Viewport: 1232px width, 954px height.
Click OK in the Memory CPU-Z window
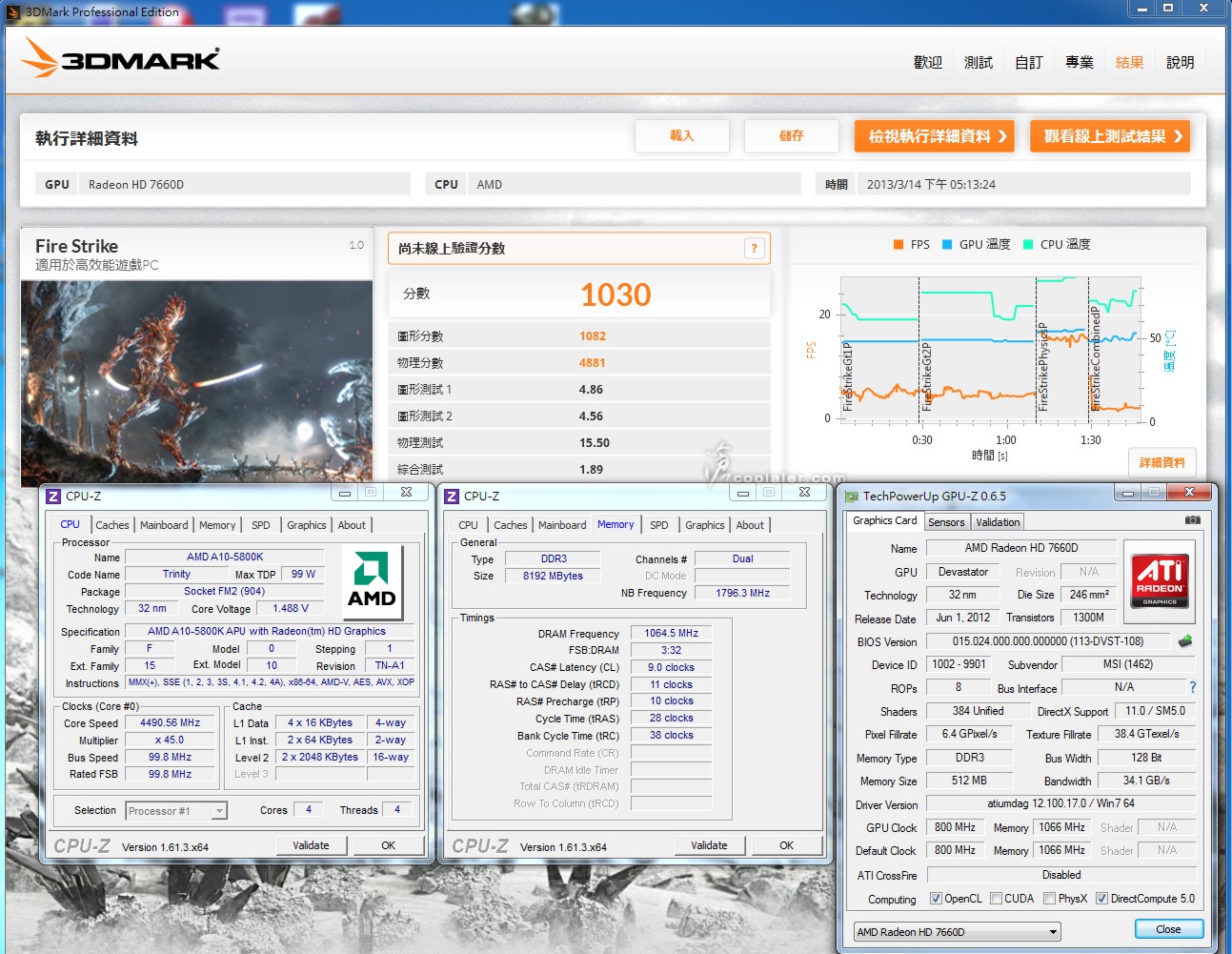pyautogui.click(x=787, y=845)
